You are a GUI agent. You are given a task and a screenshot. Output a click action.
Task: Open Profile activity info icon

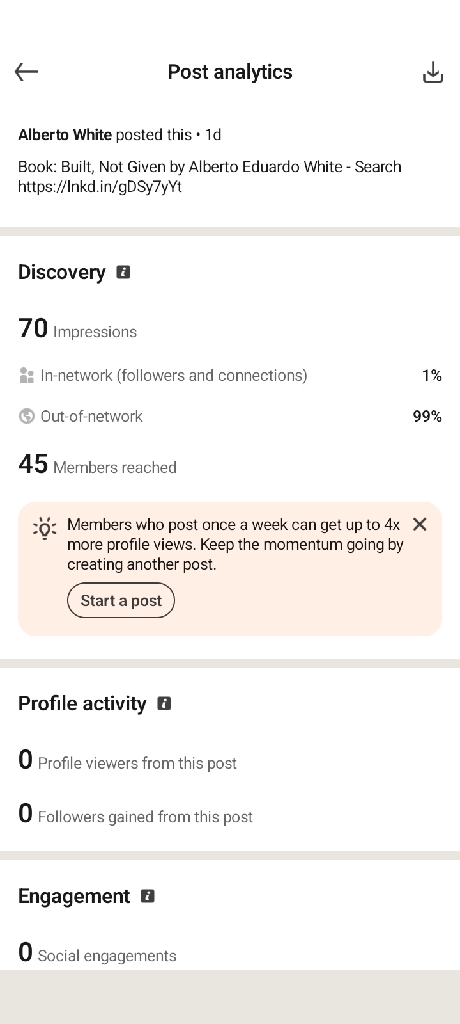tap(164, 703)
